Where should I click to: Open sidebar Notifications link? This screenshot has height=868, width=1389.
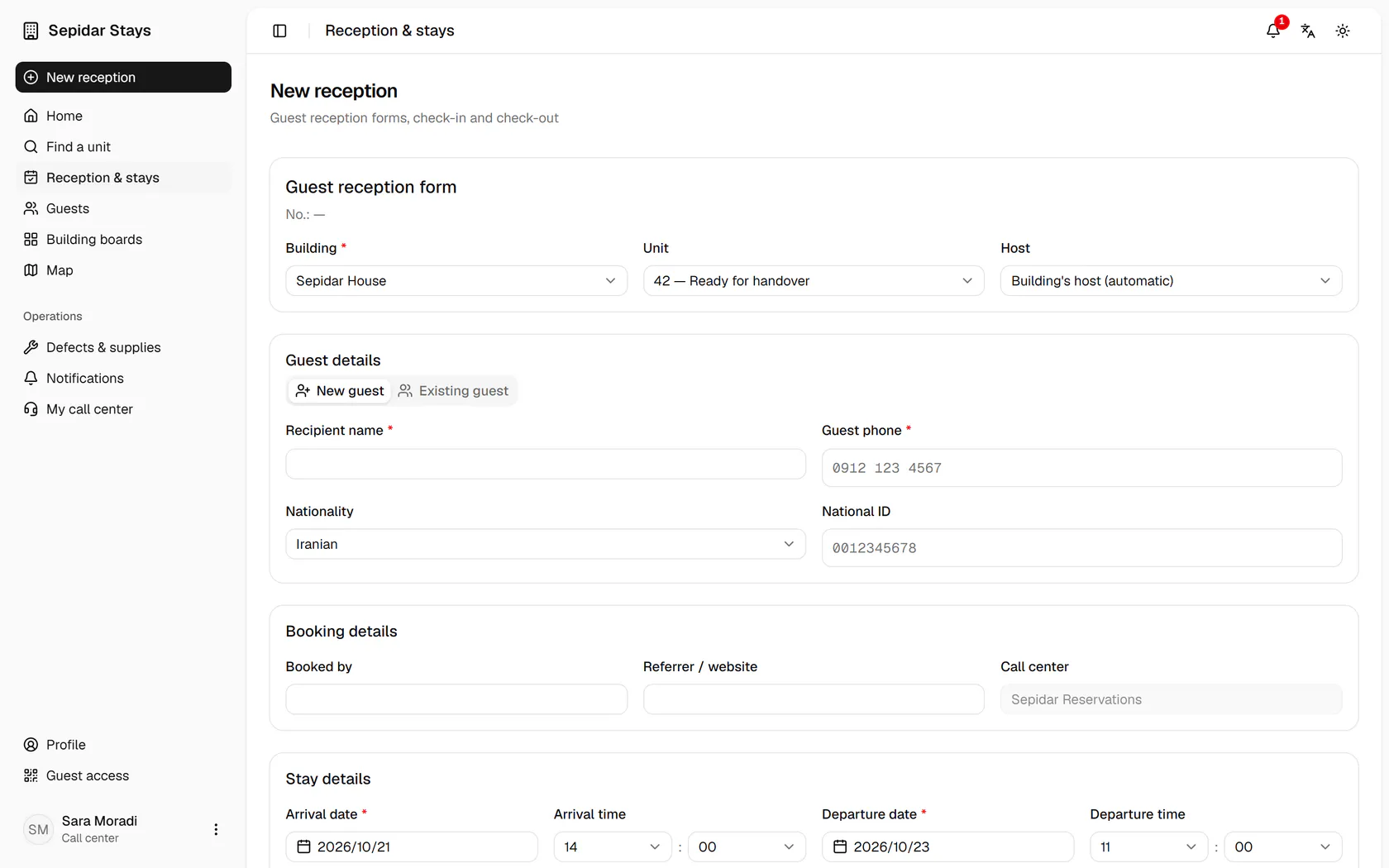(123, 378)
